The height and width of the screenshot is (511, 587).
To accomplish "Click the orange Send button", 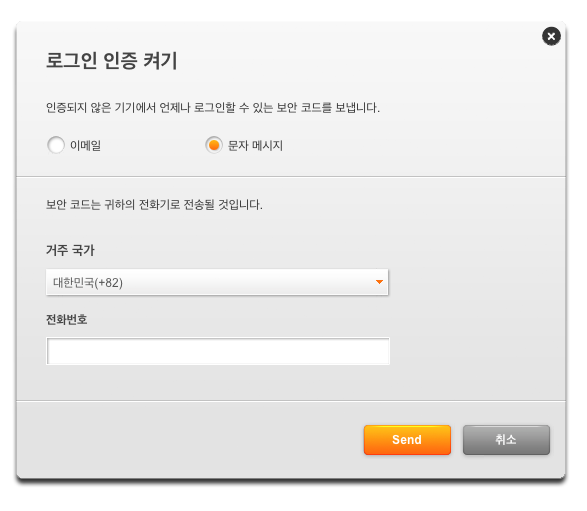I will pyautogui.click(x=407, y=440).
